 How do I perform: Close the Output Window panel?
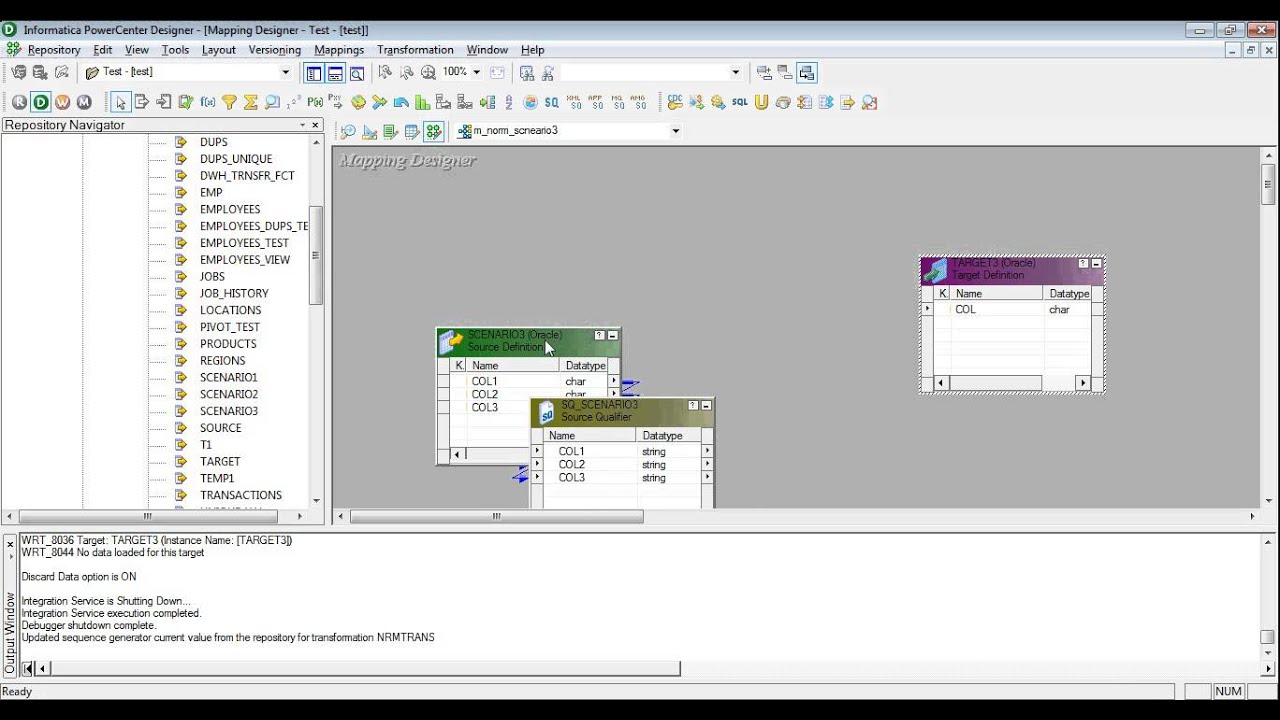tap(11, 546)
